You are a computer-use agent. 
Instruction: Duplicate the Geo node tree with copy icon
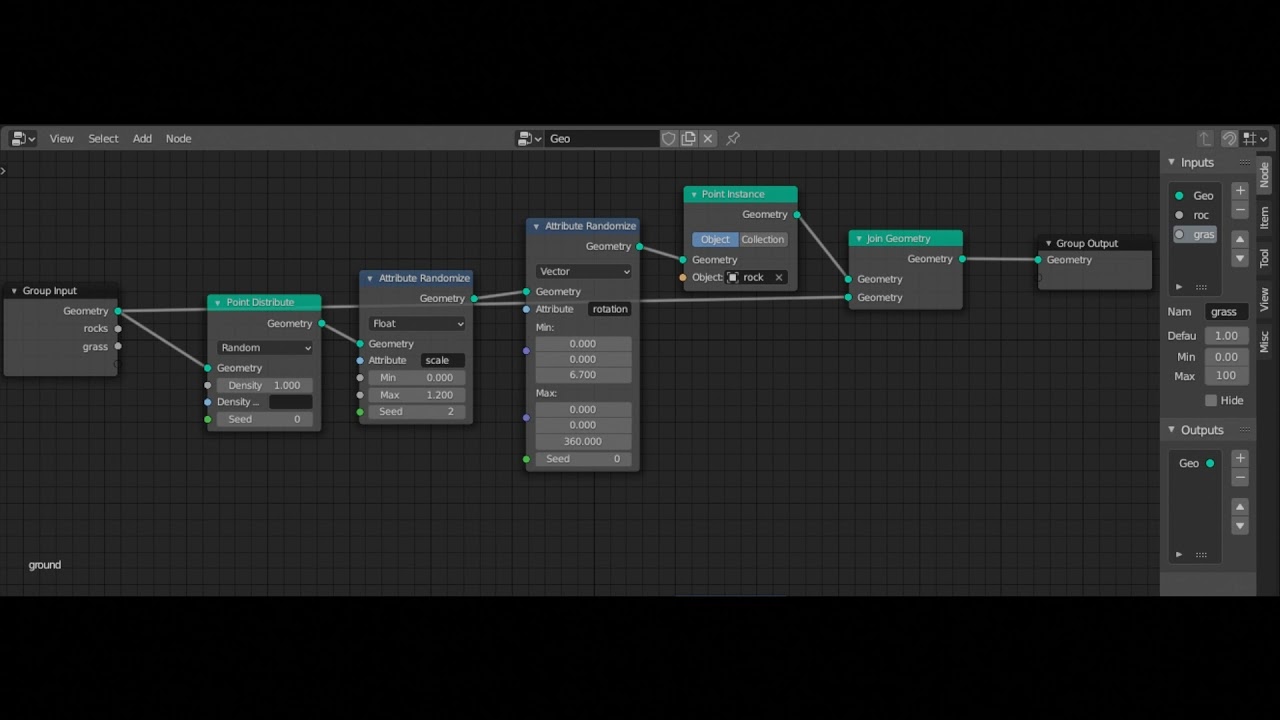pyautogui.click(x=688, y=139)
